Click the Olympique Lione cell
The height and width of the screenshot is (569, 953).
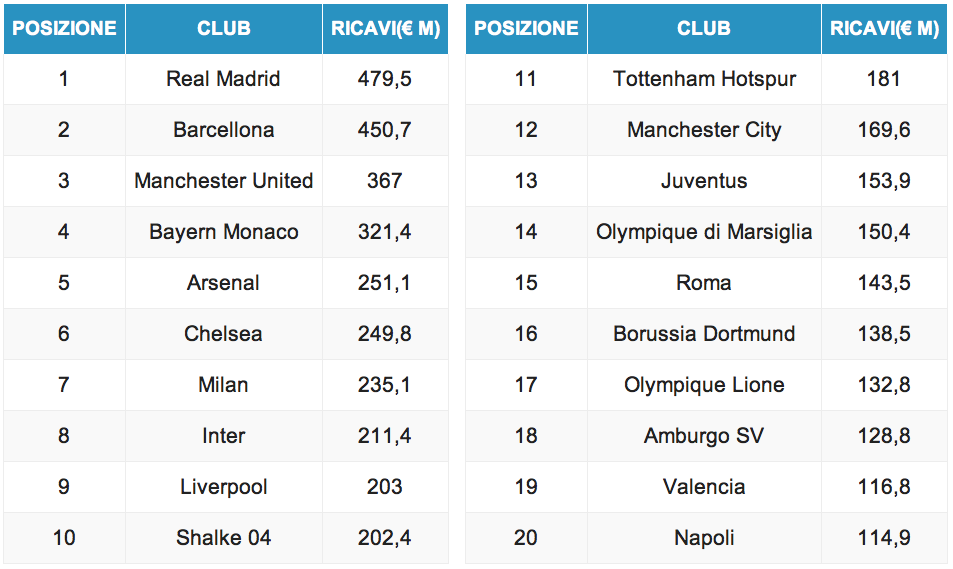704,385
